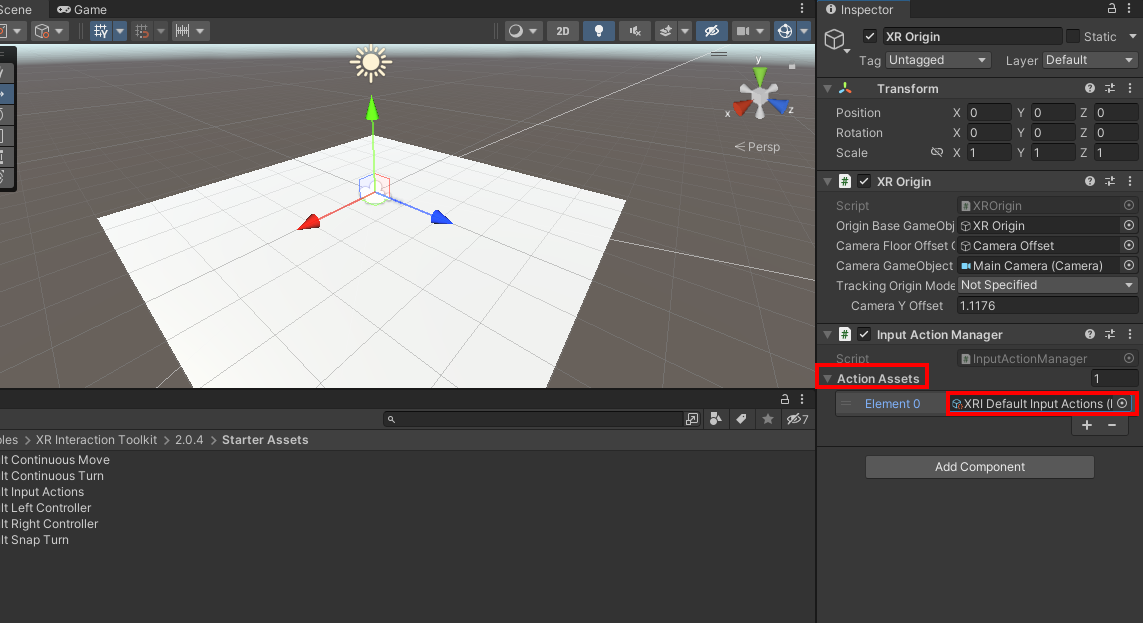The width and height of the screenshot is (1143, 623).
Task: Uncheck the Input Action Manager component
Action: (864, 334)
